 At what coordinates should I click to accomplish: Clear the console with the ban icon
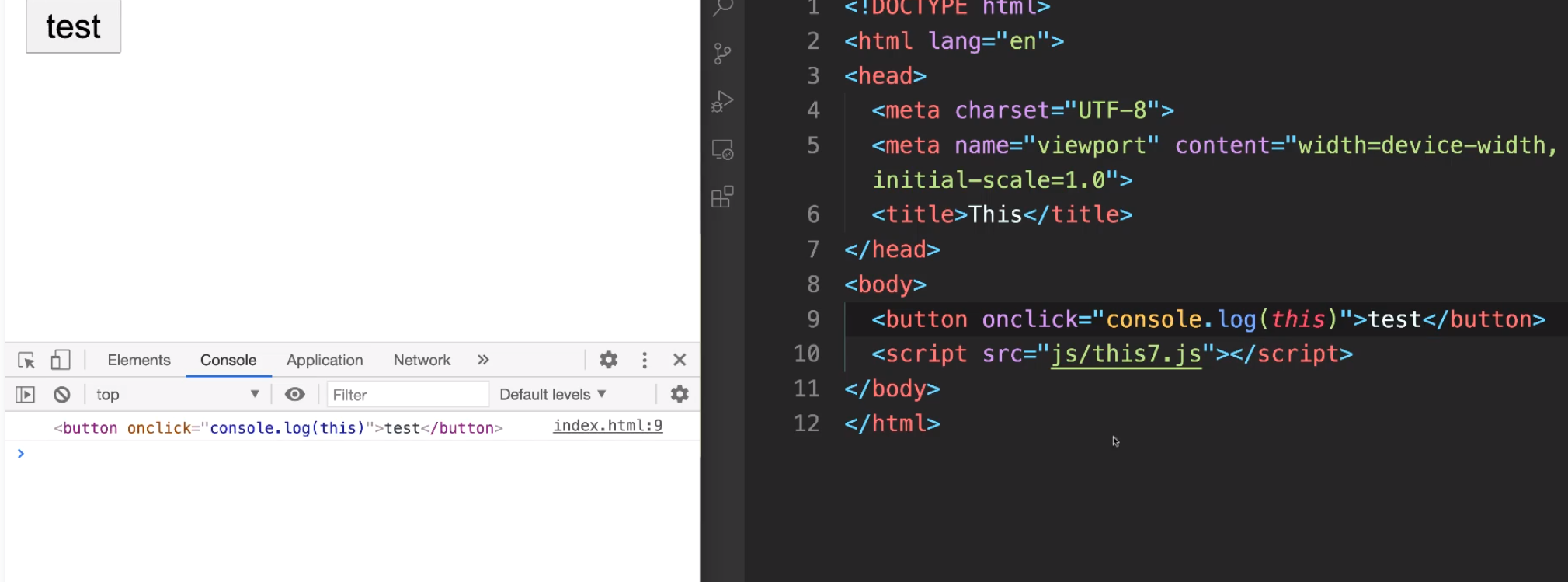(62, 395)
